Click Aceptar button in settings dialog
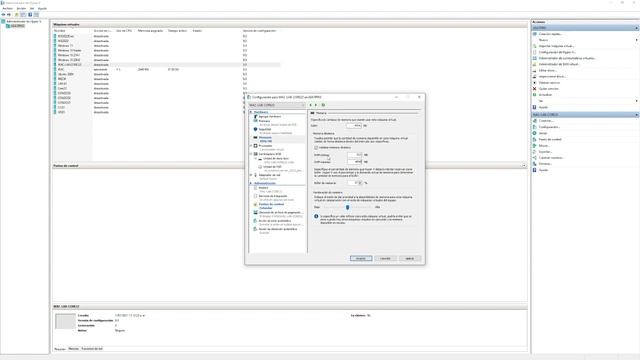Screen dimensions: 640x360 tap(361, 258)
